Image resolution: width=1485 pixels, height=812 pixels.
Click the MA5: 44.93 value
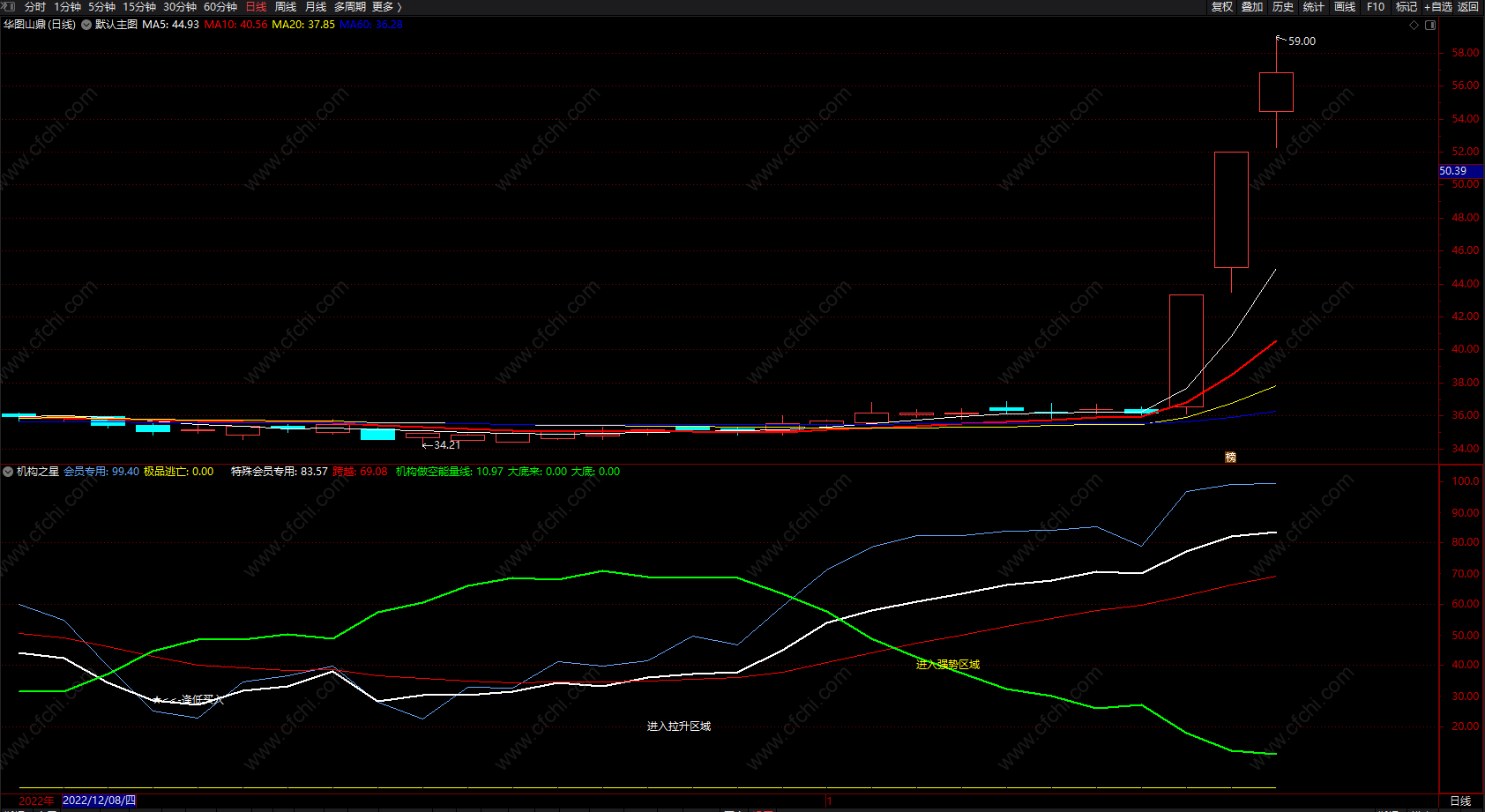pos(171,25)
